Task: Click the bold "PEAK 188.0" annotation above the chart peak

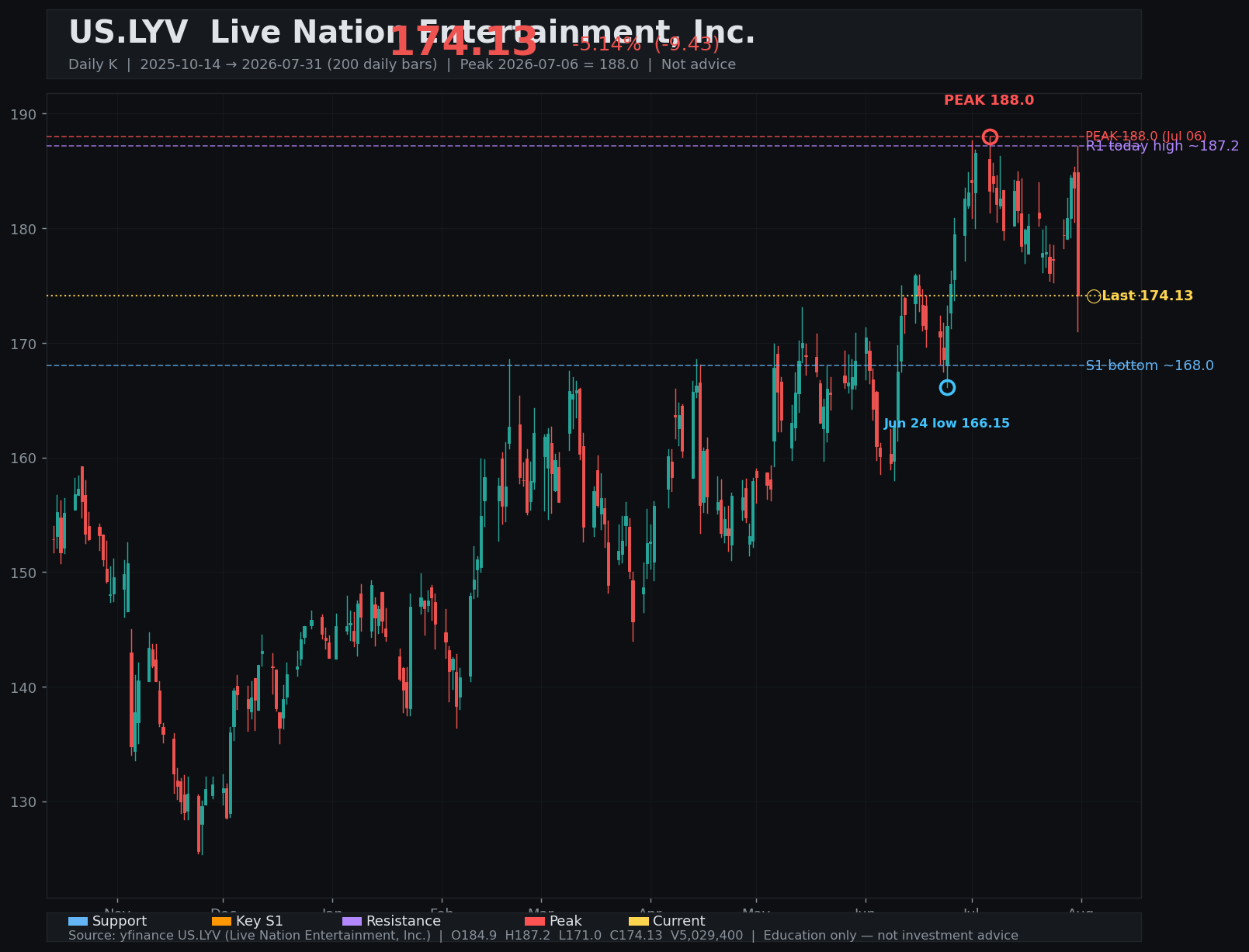Action: click(989, 101)
